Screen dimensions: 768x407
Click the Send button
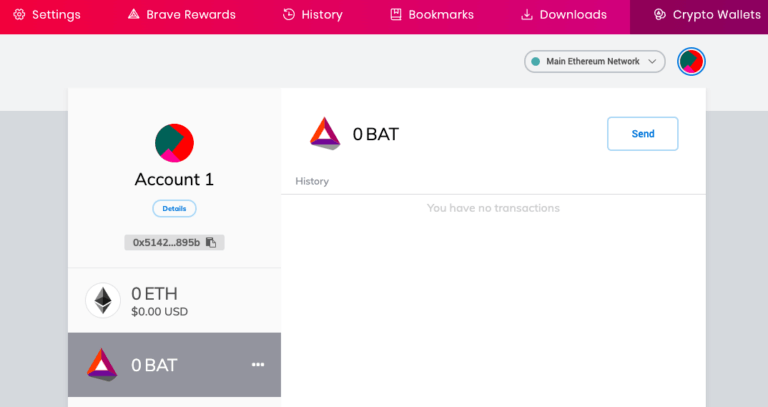tap(643, 134)
